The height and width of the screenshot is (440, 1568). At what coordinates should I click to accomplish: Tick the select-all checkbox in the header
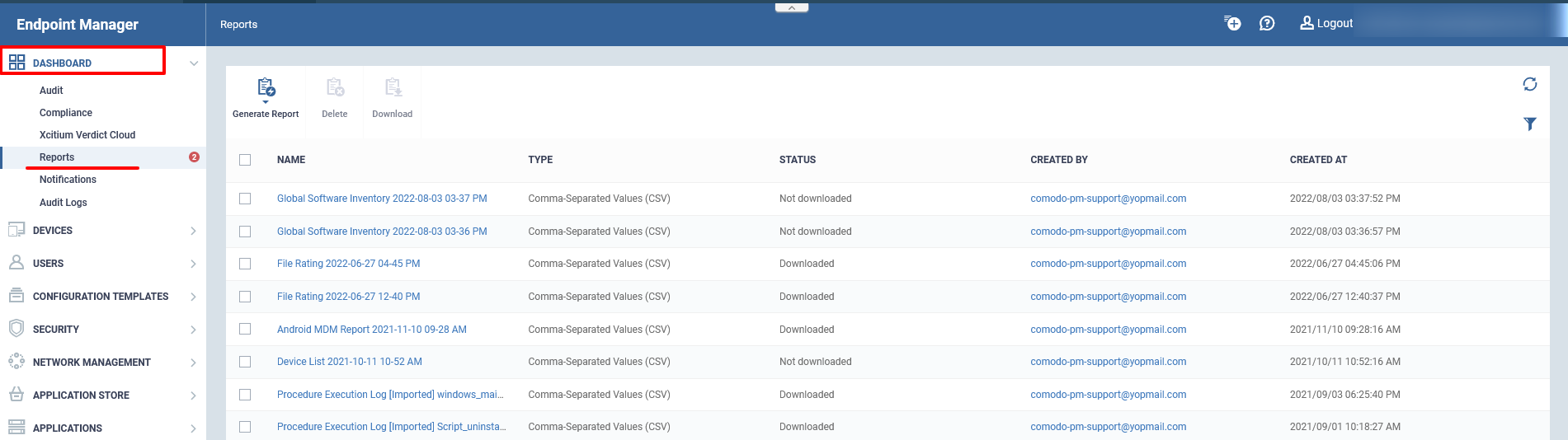pyautogui.click(x=245, y=160)
